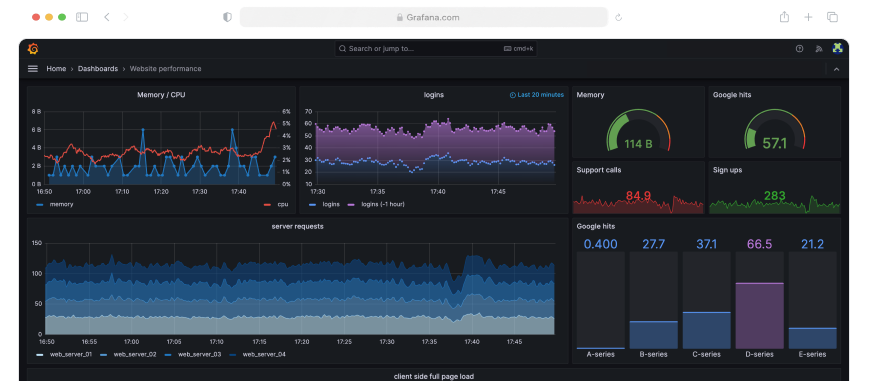This screenshot has height=381, width=870.
Task: Click the 21.2 E-series value
Action: tap(812, 244)
